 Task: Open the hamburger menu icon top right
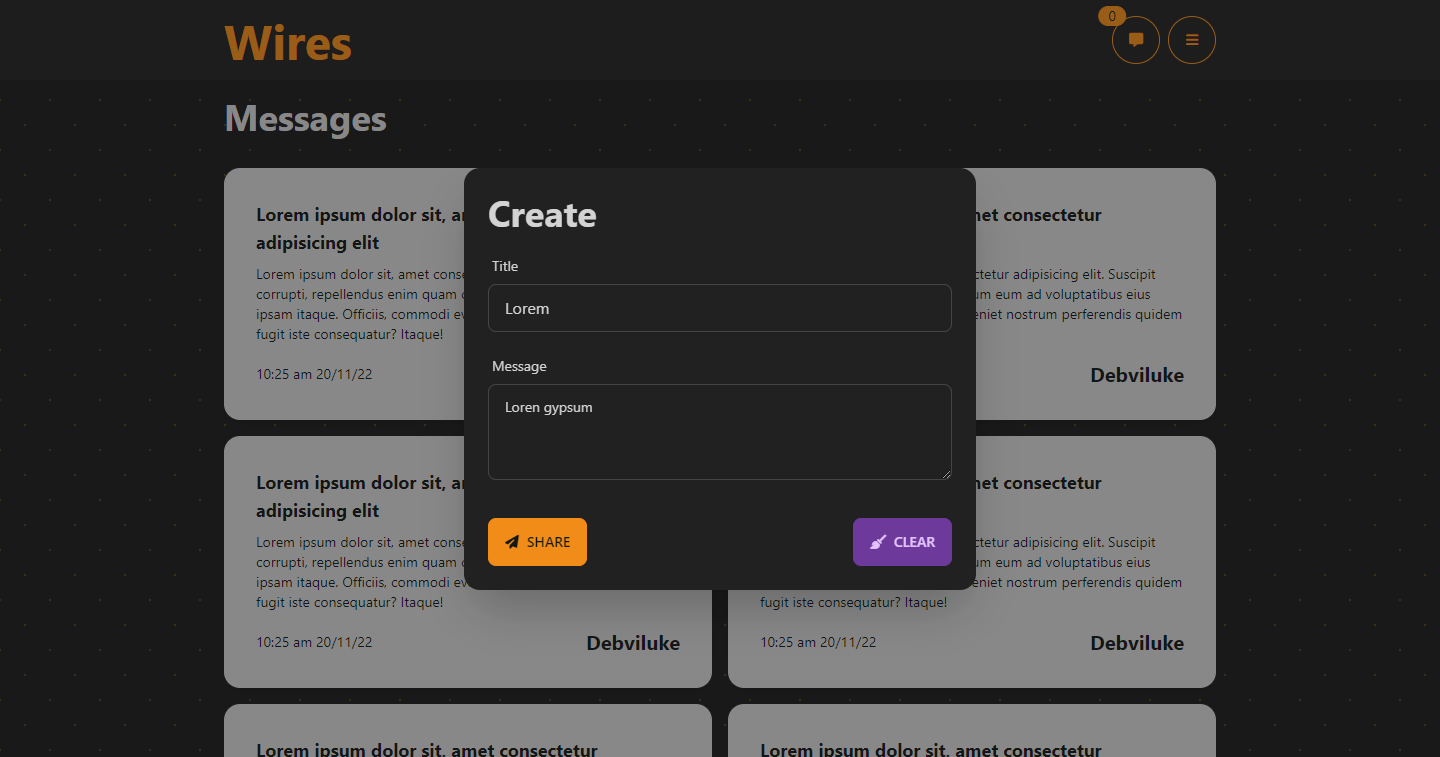point(1191,40)
